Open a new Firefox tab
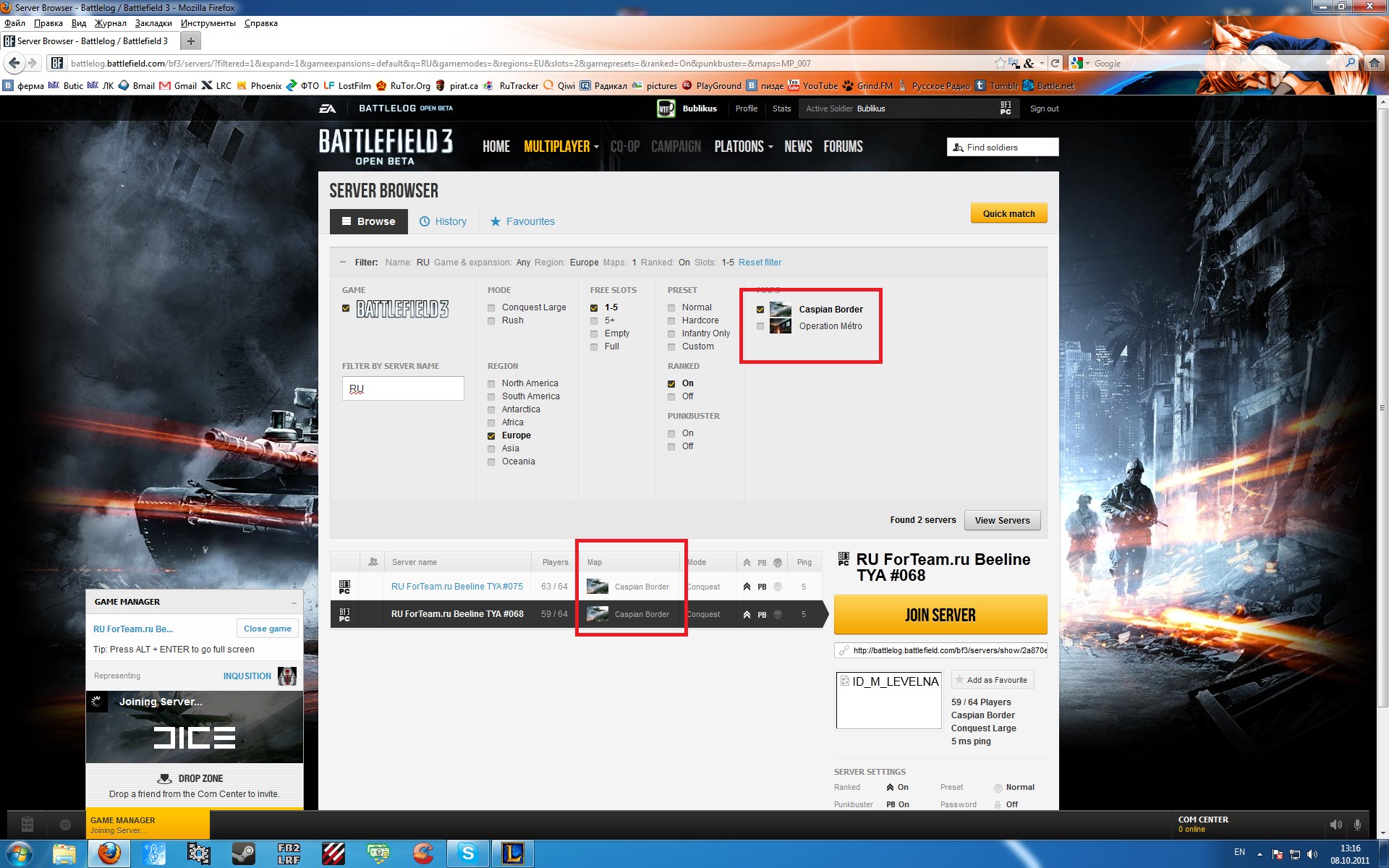The image size is (1389, 868). (191, 41)
